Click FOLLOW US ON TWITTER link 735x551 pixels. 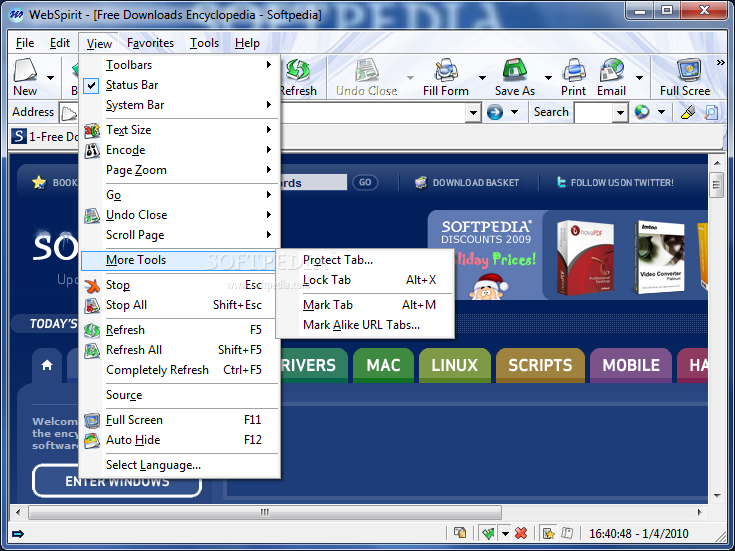(x=622, y=183)
